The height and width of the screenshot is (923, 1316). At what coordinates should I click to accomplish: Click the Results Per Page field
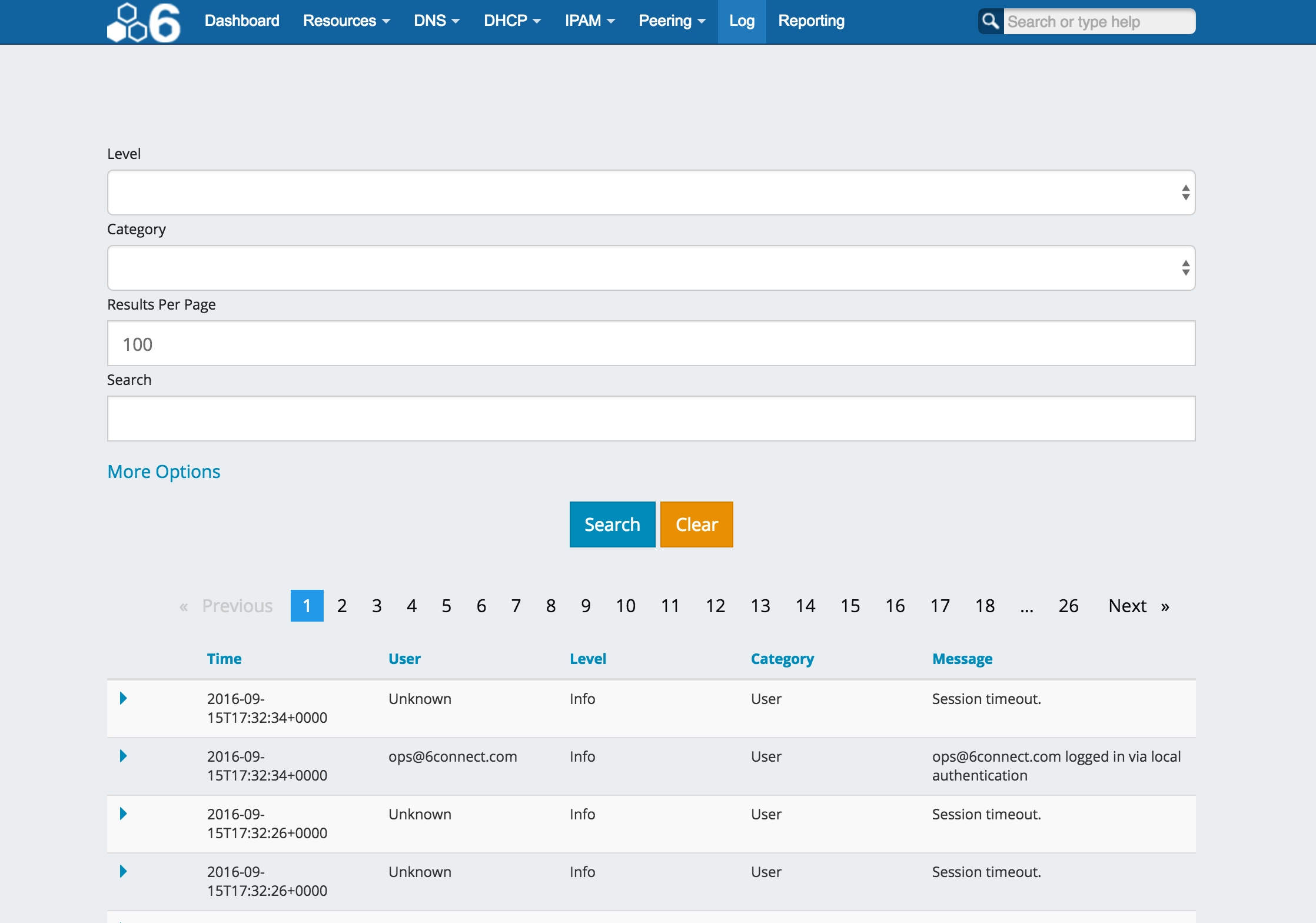tap(651, 344)
